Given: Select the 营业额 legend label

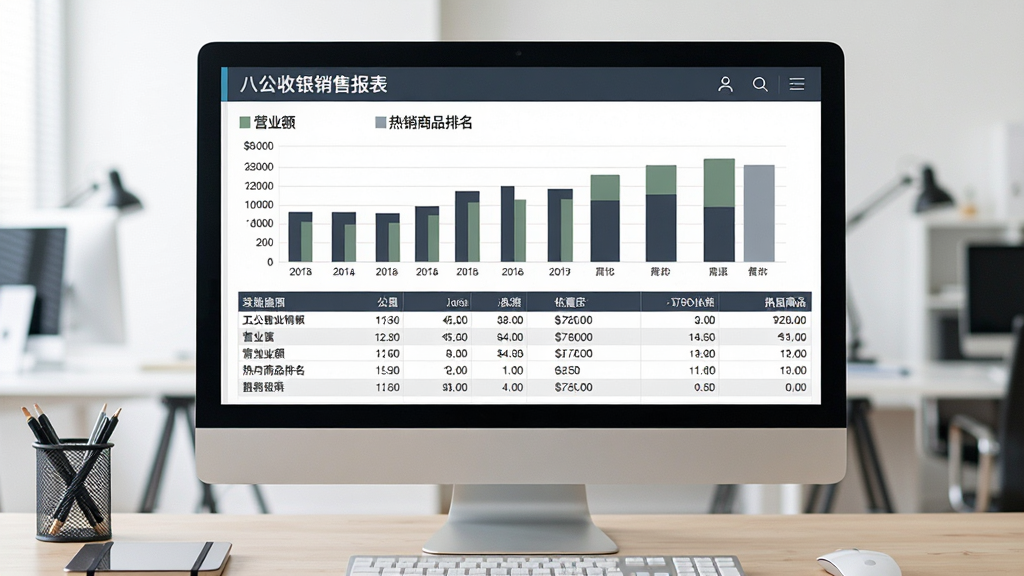Looking at the screenshot, I should 274,122.
